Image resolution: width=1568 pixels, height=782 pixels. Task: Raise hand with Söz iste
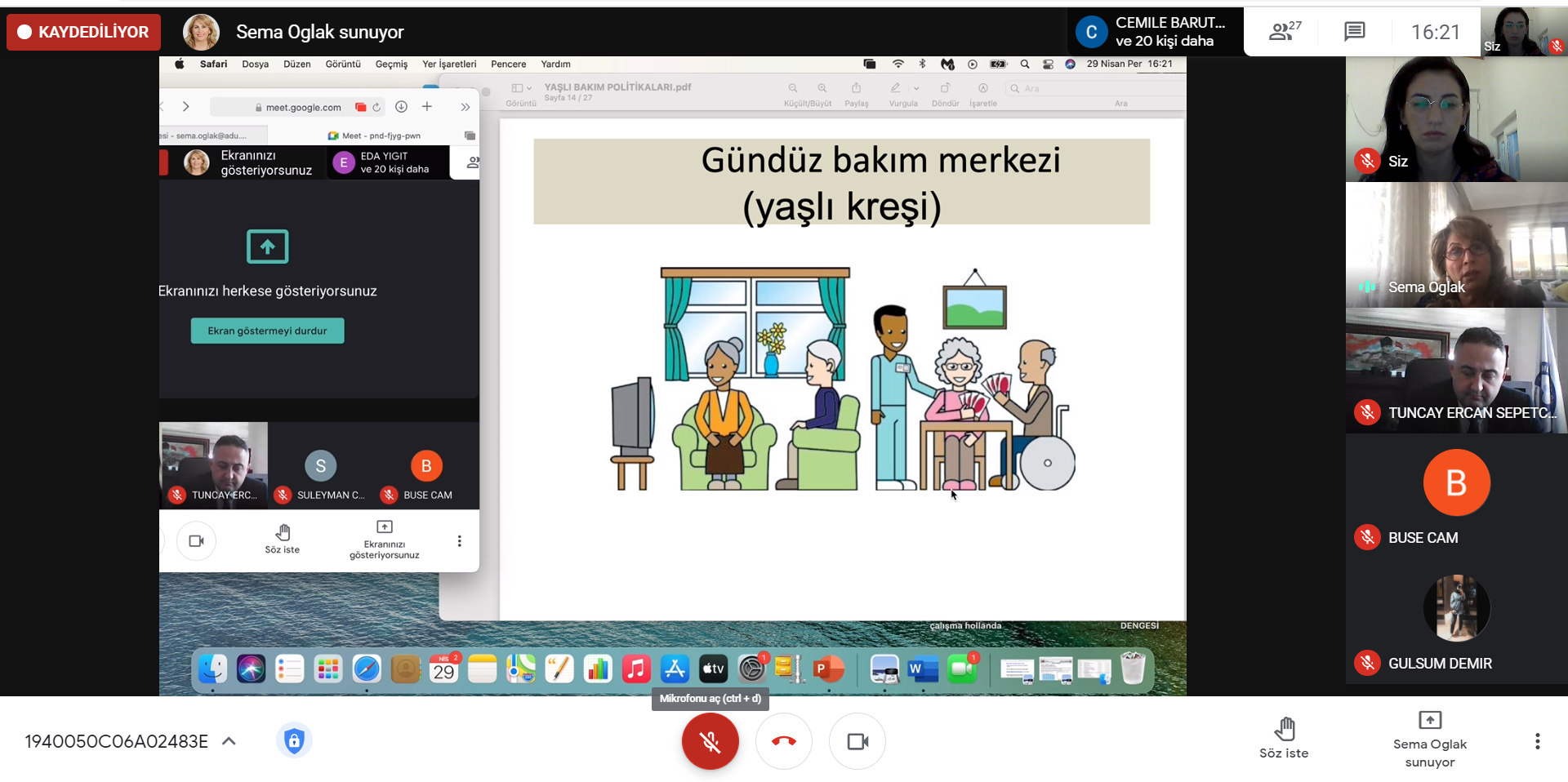1284,739
